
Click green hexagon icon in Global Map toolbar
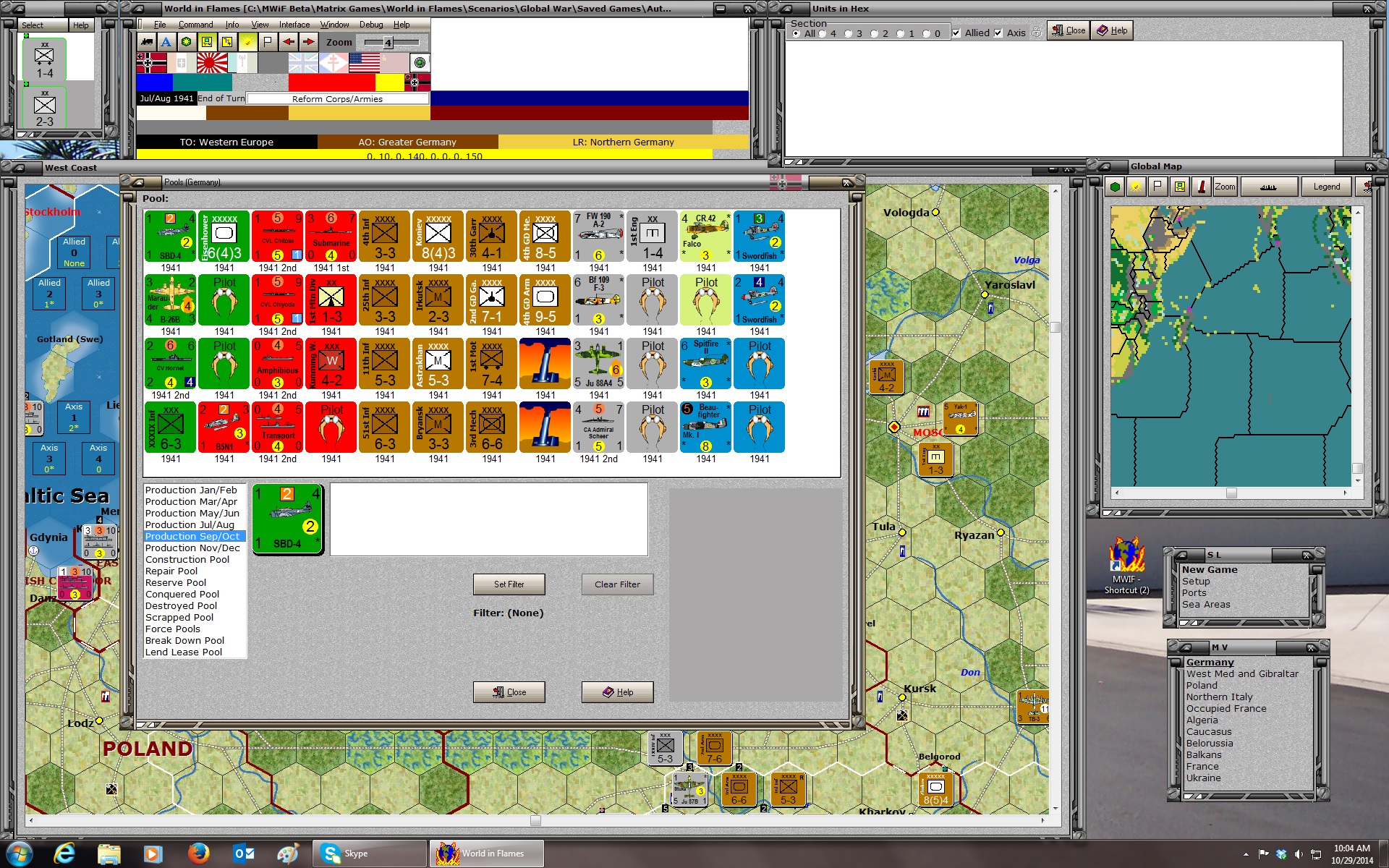pyautogui.click(x=1116, y=187)
